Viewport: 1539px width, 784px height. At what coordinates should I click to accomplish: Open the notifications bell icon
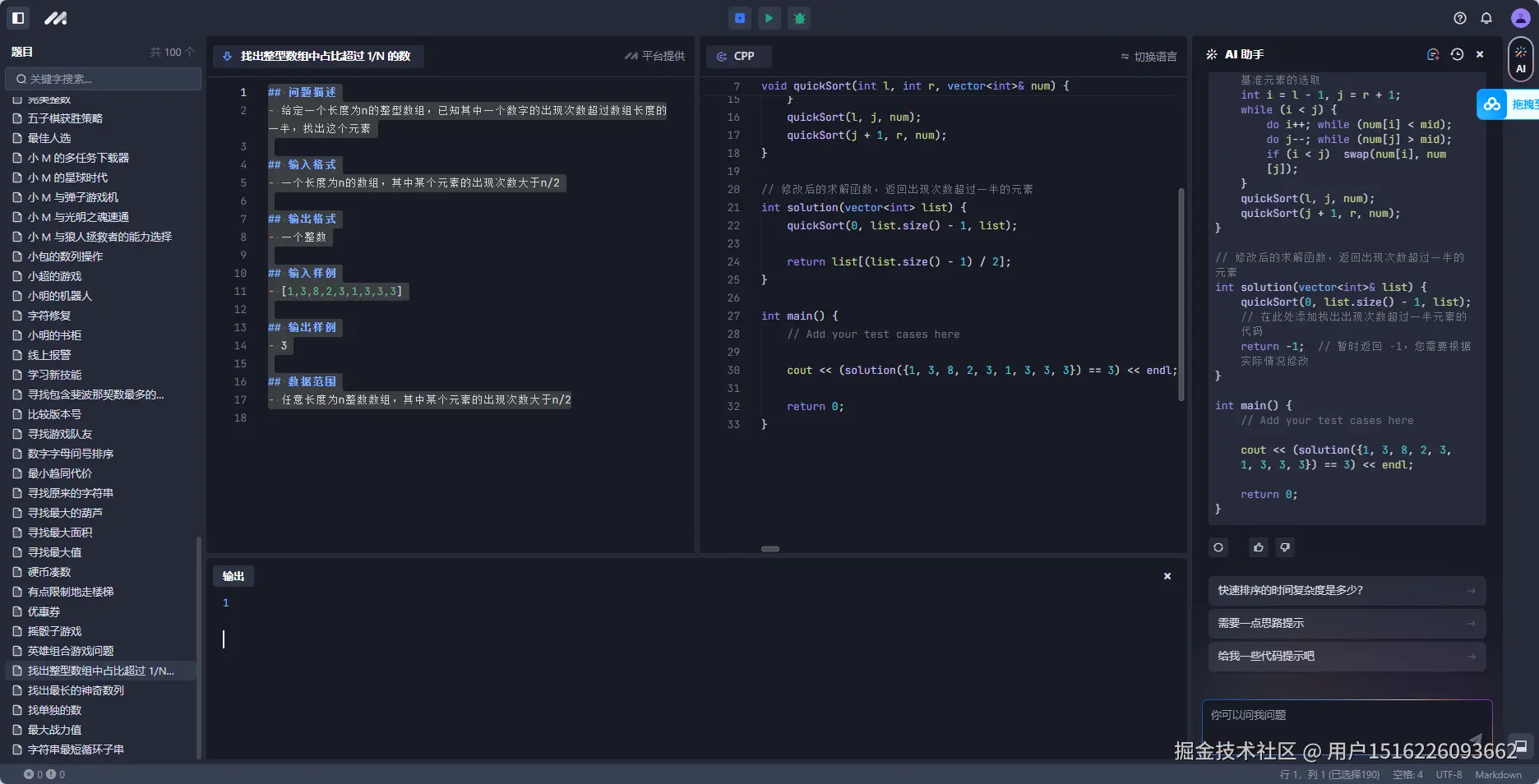coord(1486,18)
